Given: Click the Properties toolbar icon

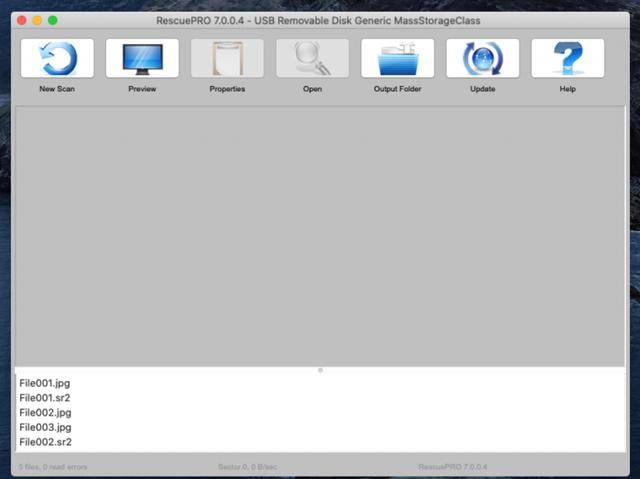Looking at the screenshot, I should (x=227, y=59).
